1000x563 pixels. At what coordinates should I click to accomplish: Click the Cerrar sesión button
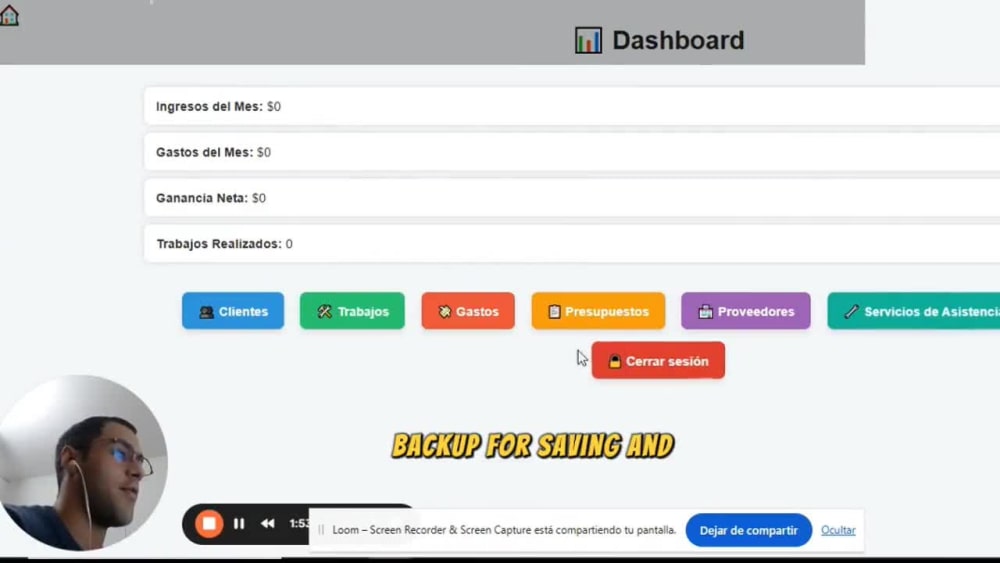click(x=658, y=360)
